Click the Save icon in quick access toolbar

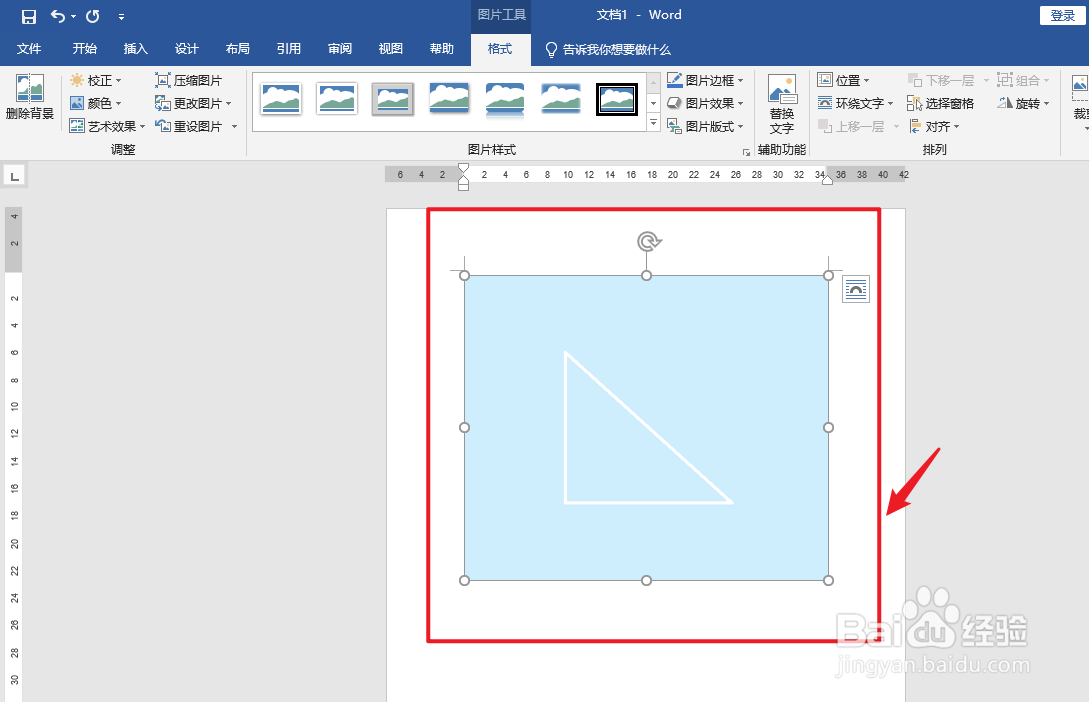pos(28,16)
